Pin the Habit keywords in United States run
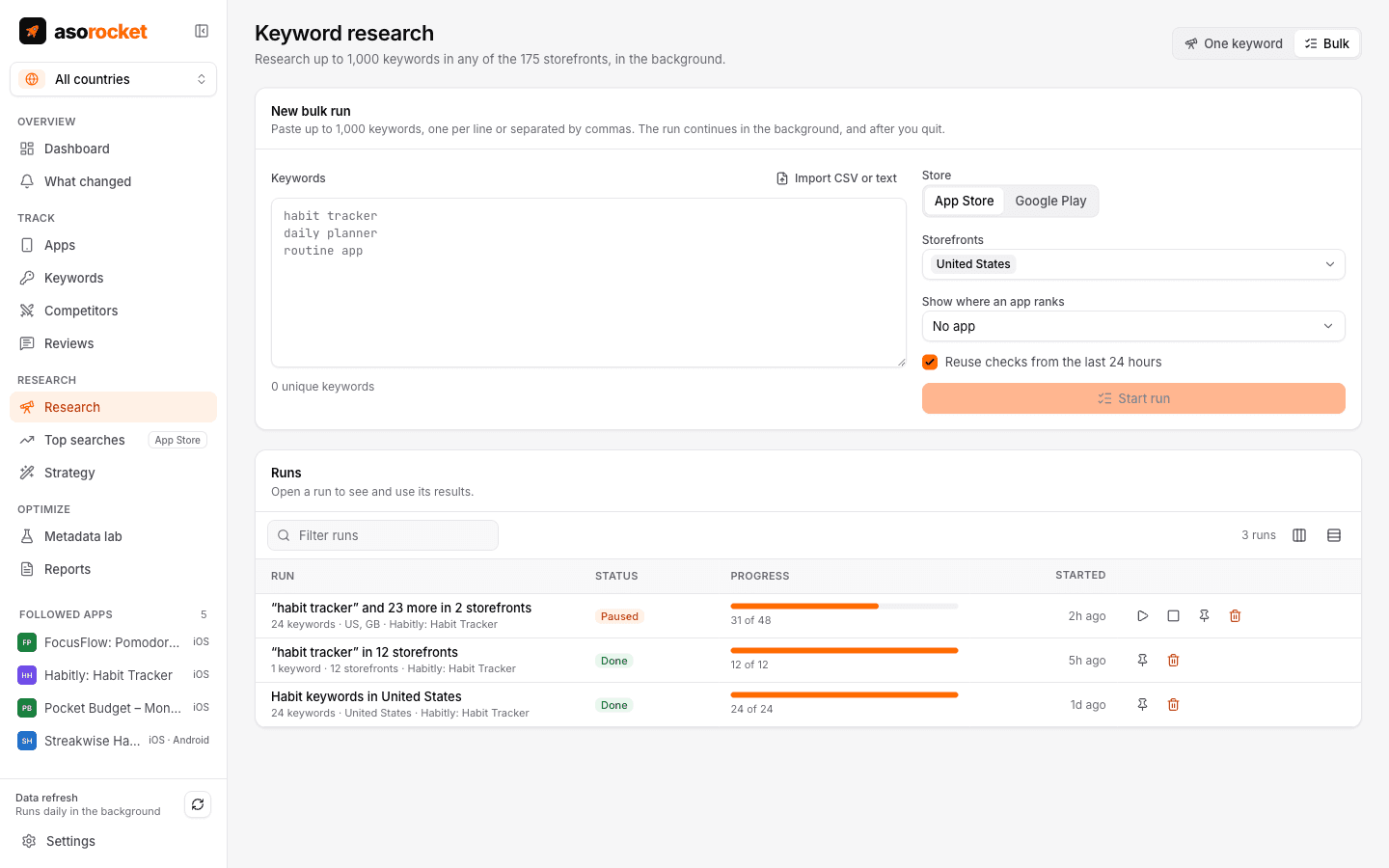The height and width of the screenshot is (868, 1389). point(1143,705)
